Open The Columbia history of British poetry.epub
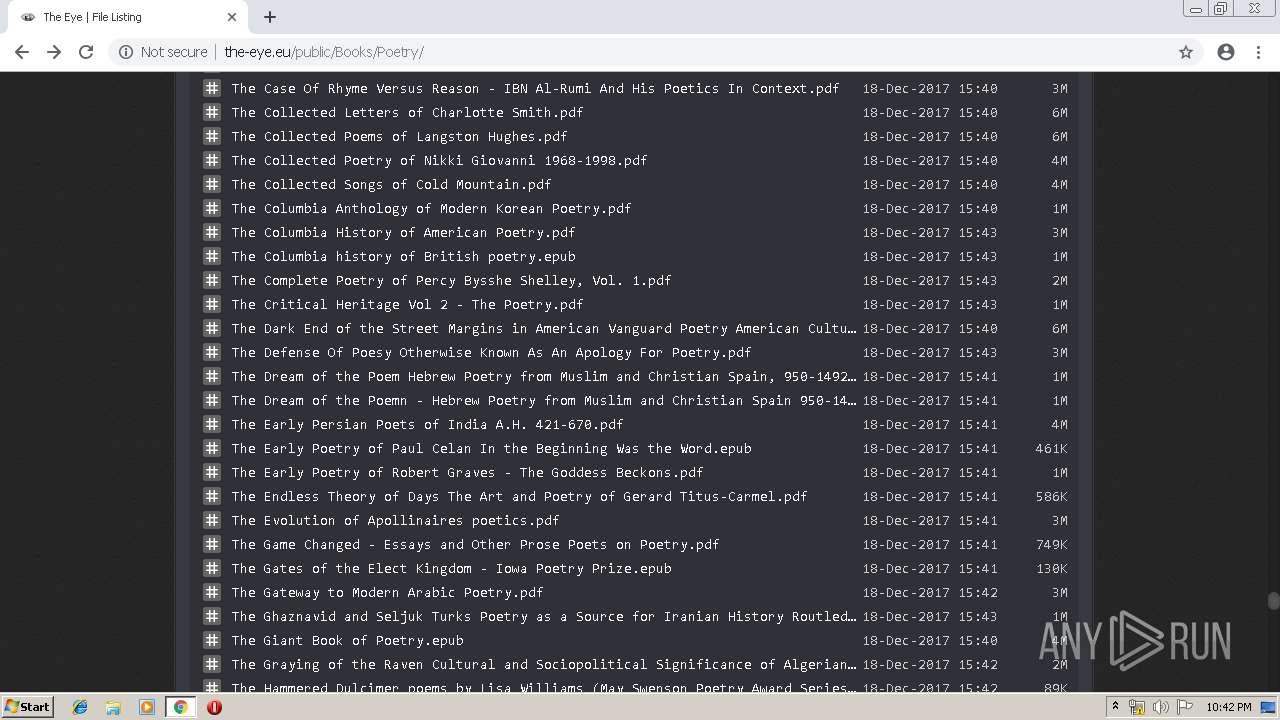Viewport: 1280px width, 720px height. pos(403,256)
